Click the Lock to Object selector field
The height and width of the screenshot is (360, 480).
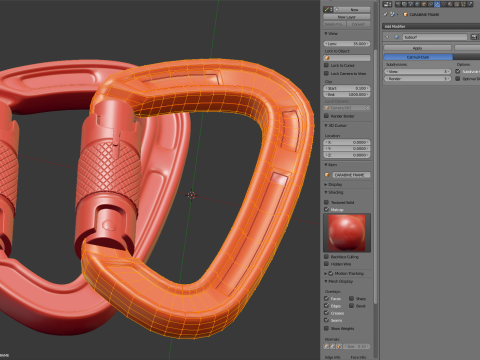point(347,58)
